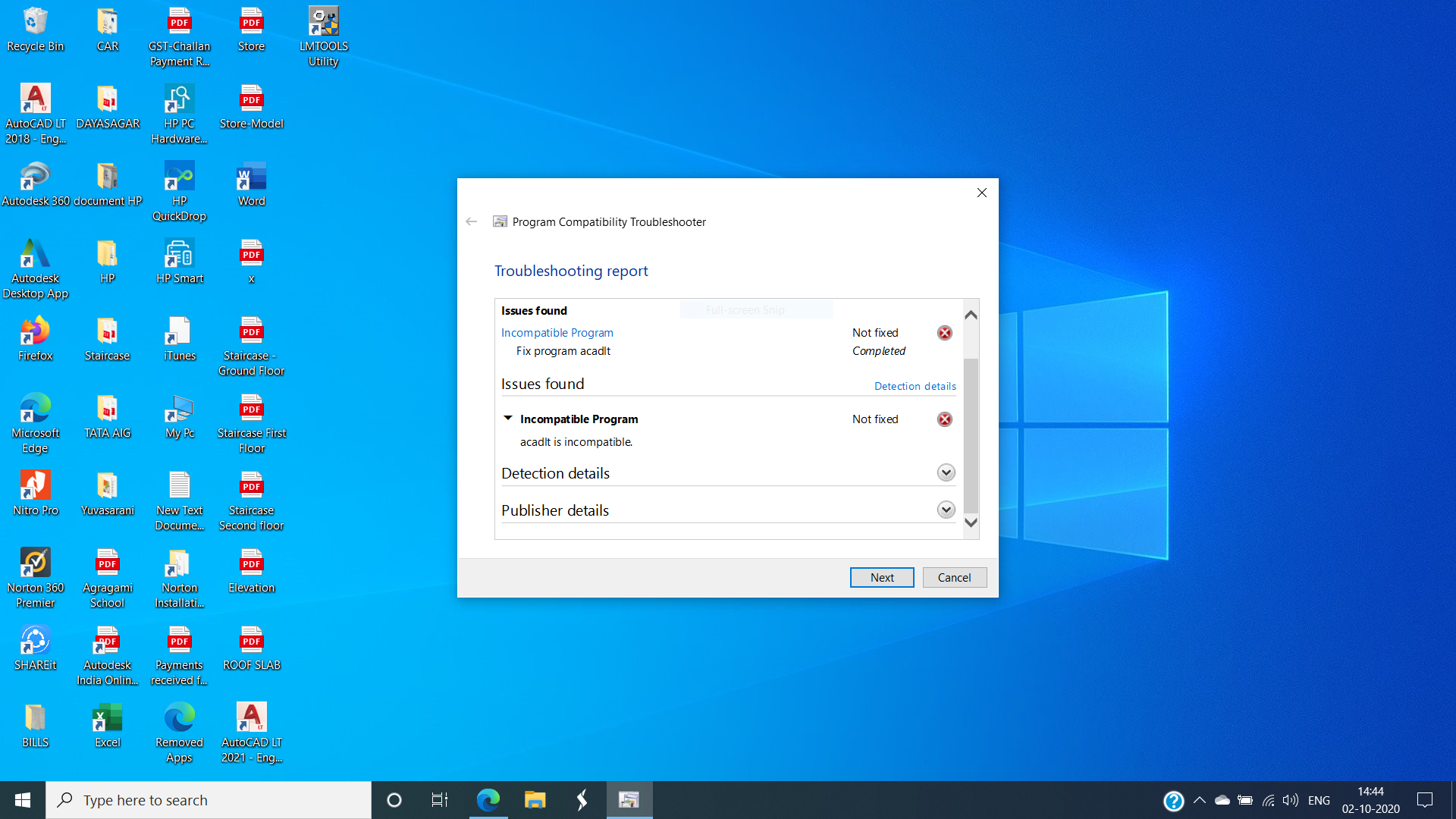Collapse the Incompatible Program issue entry
1456x819 pixels.
tap(507, 418)
